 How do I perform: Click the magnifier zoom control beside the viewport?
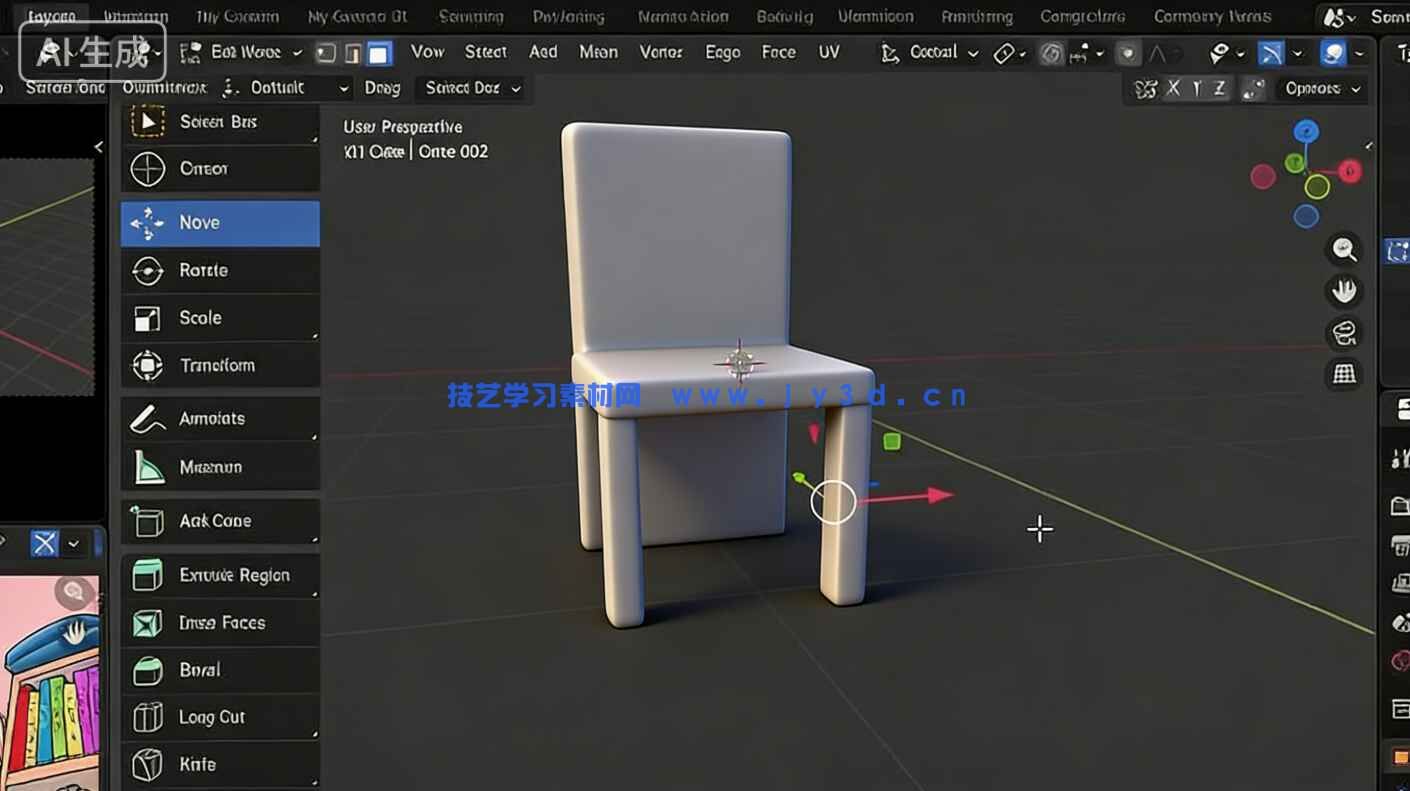(1344, 250)
